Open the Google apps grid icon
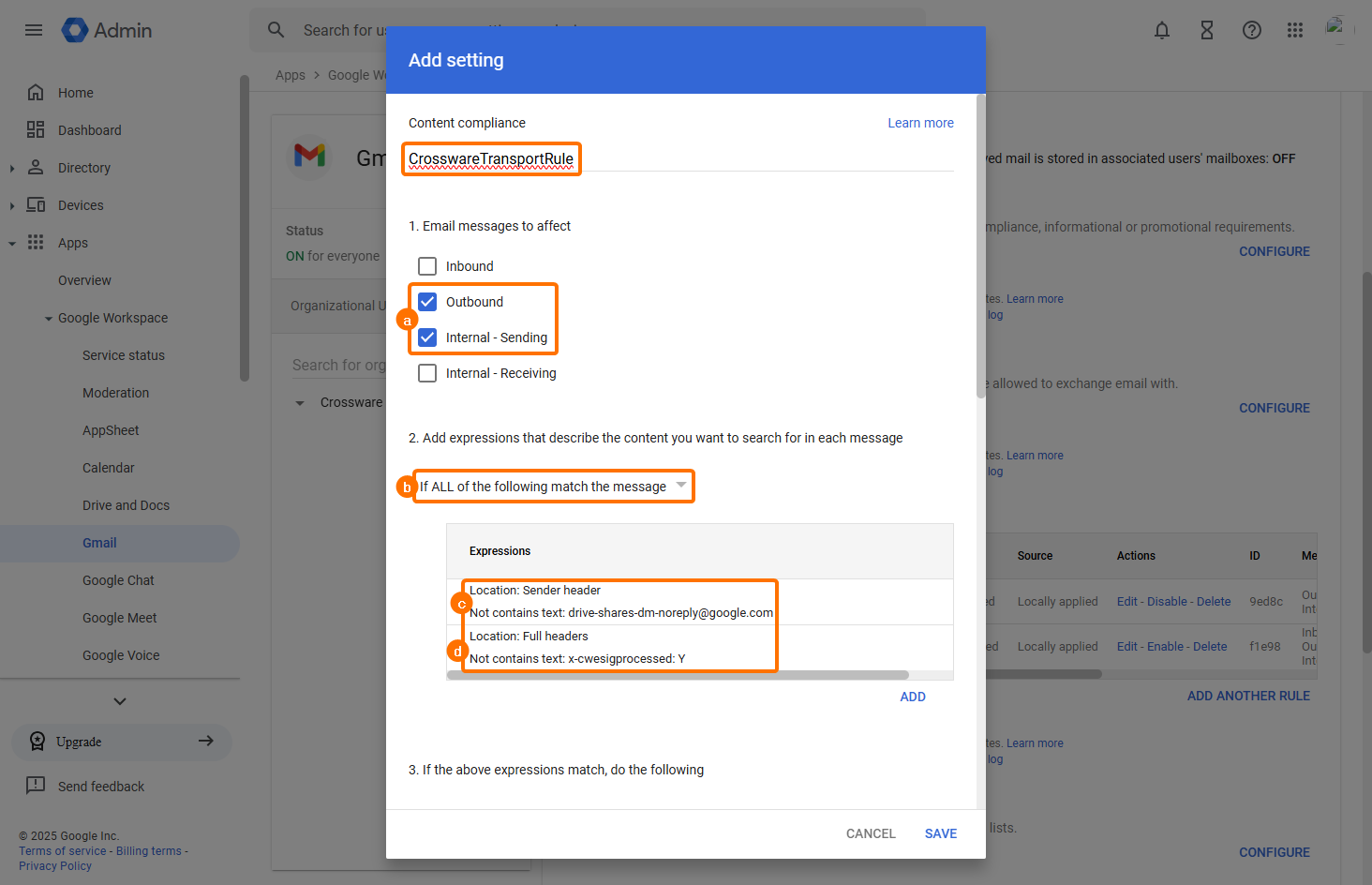1372x885 pixels. 1295,30
